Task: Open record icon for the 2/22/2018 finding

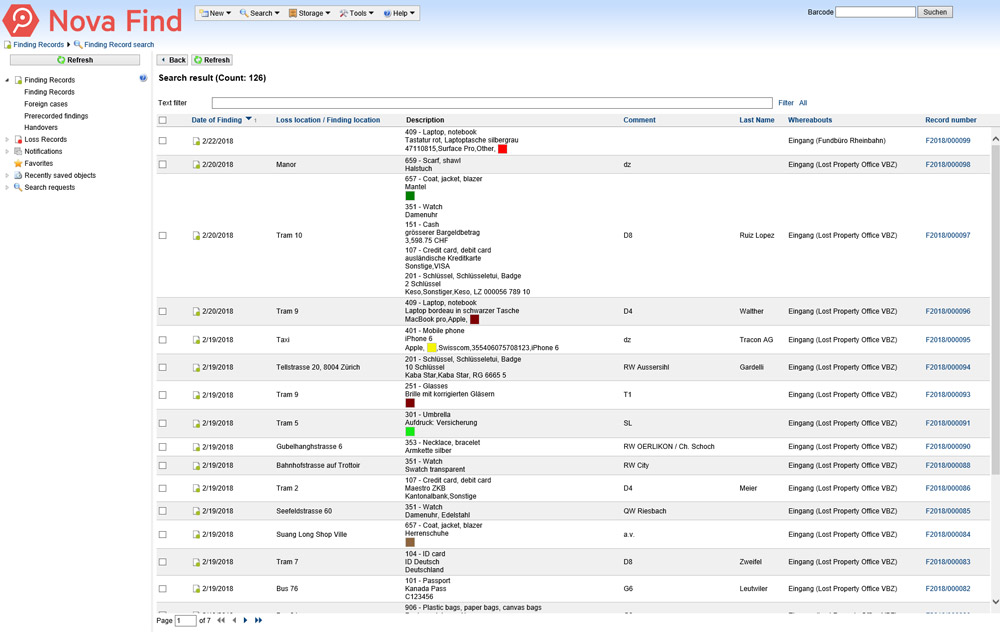Action: click(196, 141)
